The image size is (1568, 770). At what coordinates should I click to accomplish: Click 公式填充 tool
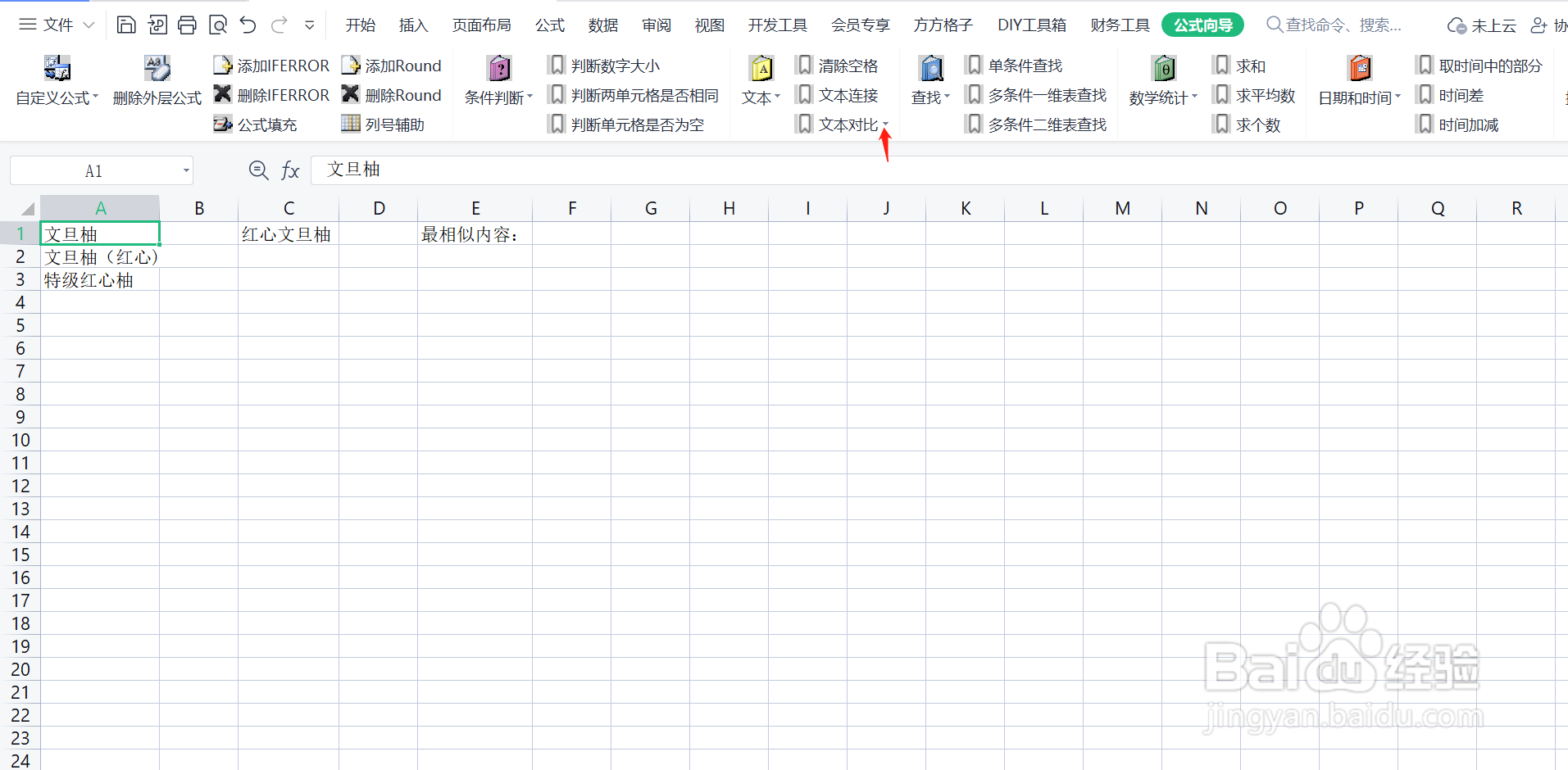click(256, 125)
